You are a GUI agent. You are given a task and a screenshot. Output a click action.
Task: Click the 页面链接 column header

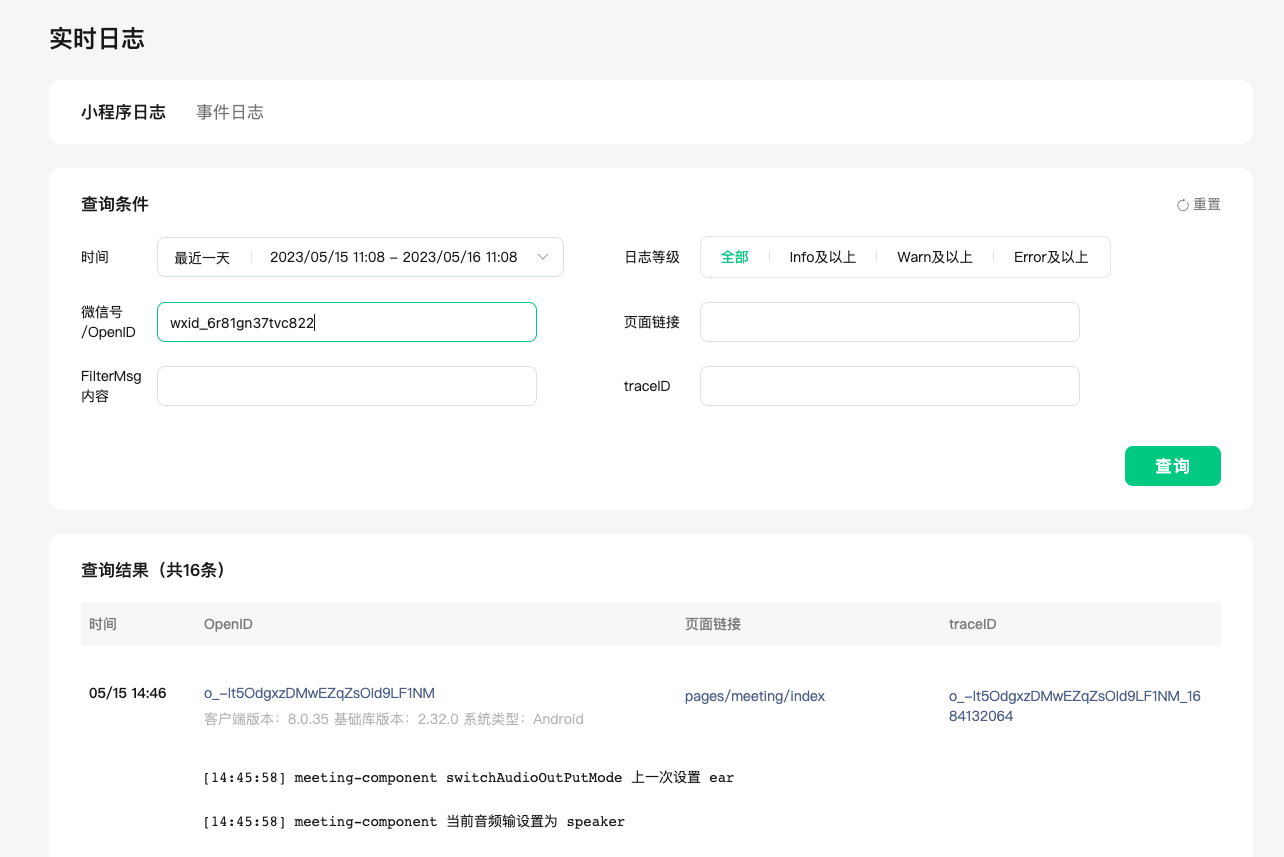tap(713, 624)
